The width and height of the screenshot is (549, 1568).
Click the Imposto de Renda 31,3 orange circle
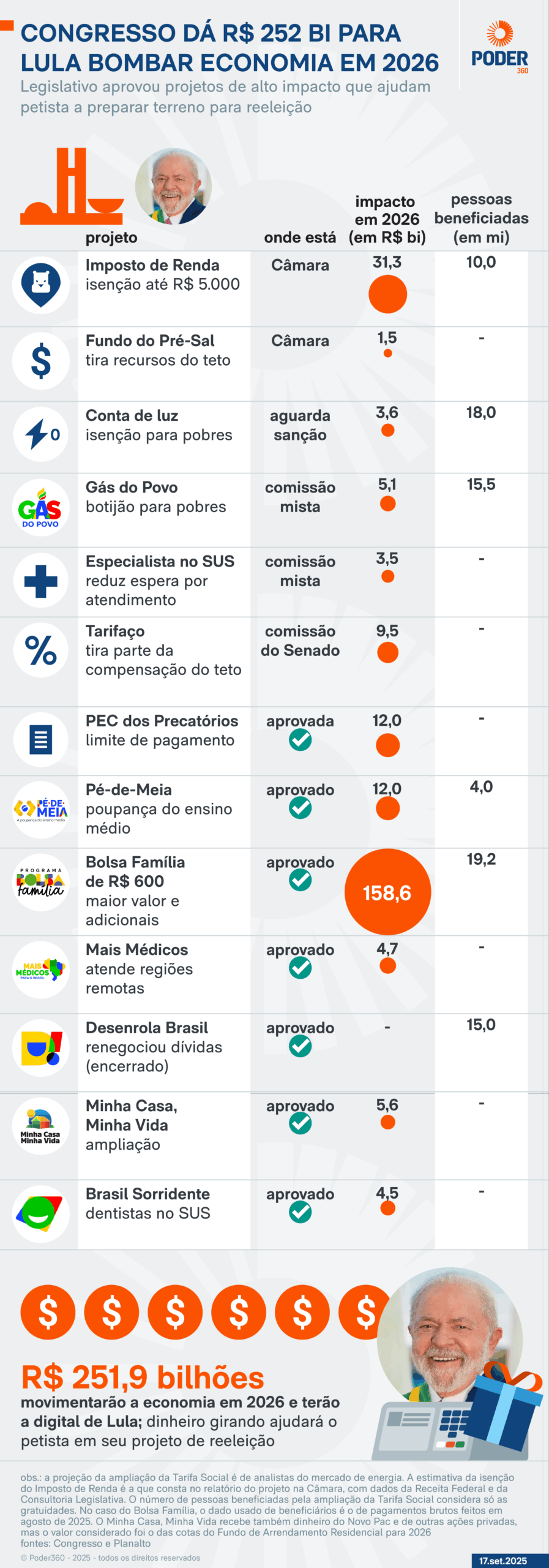click(387, 294)
